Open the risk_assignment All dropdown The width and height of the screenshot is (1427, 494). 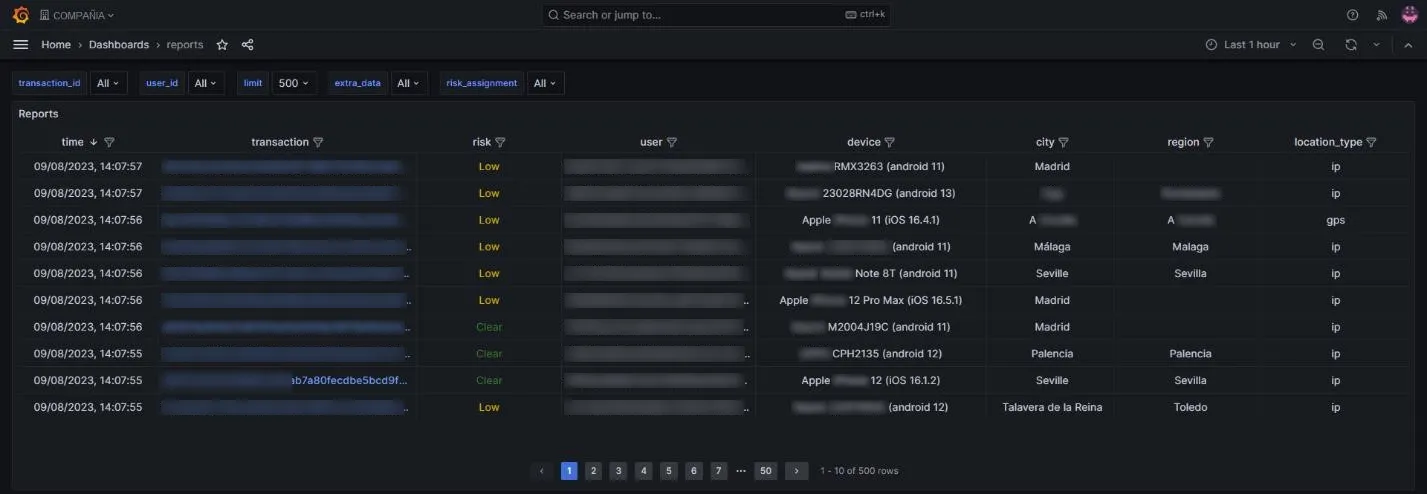pos(545,83)
